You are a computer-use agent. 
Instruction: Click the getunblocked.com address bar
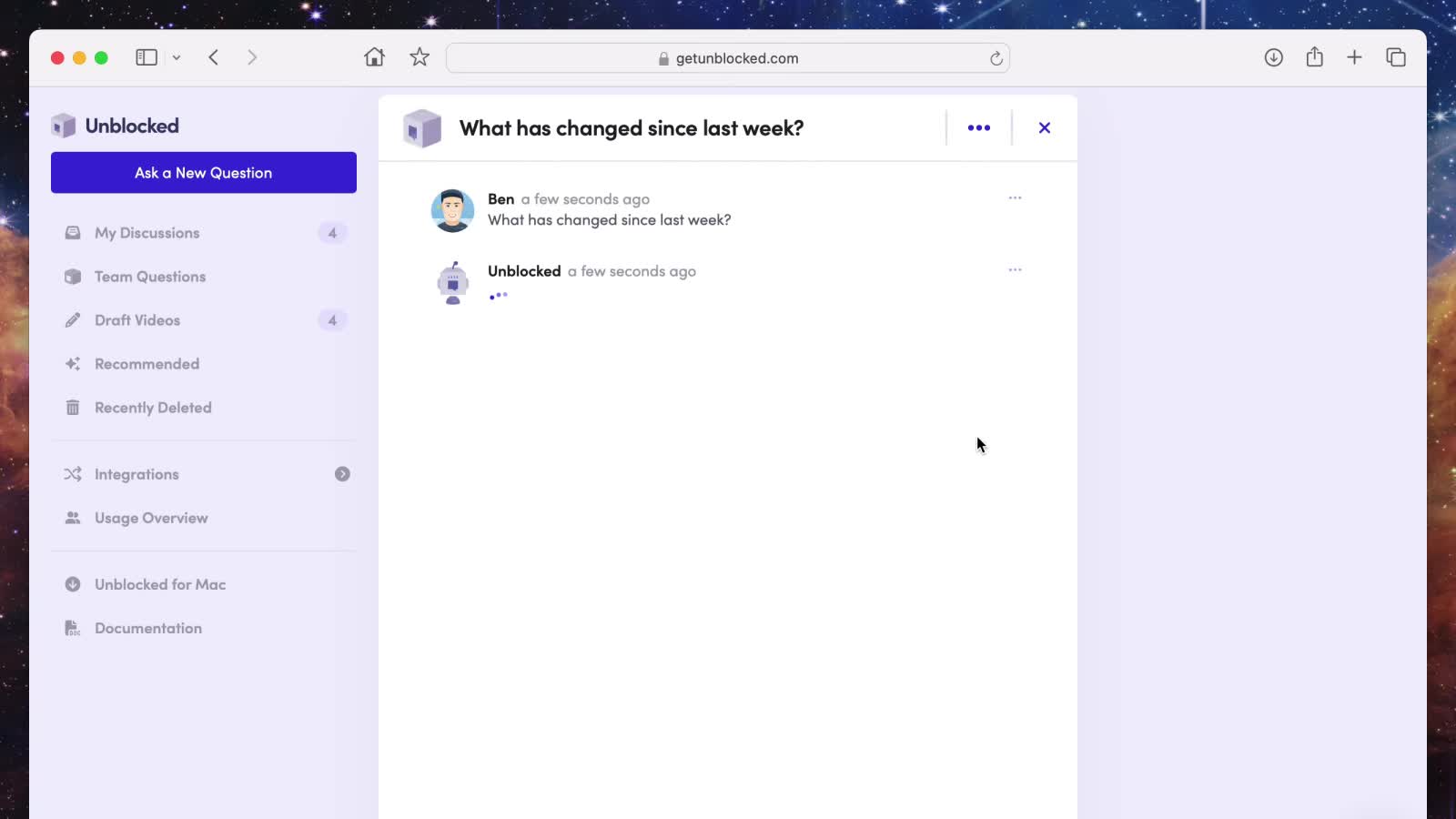pyautogui.click(x=728, y=58)
